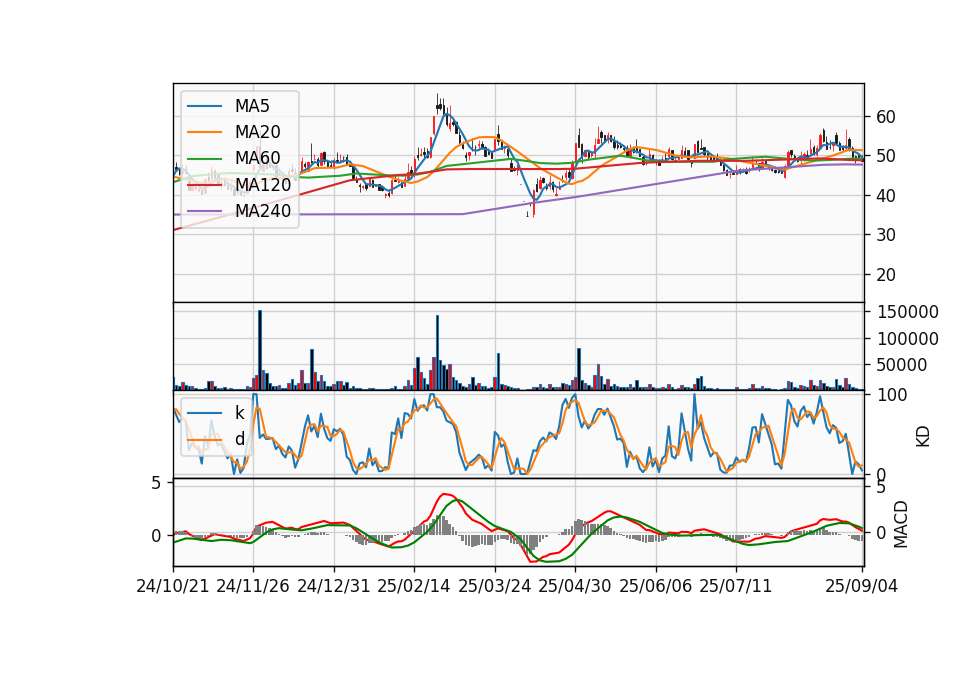Click the KD axis title
The width and height of the screenshot is (960, 690).
click(923, 436)
